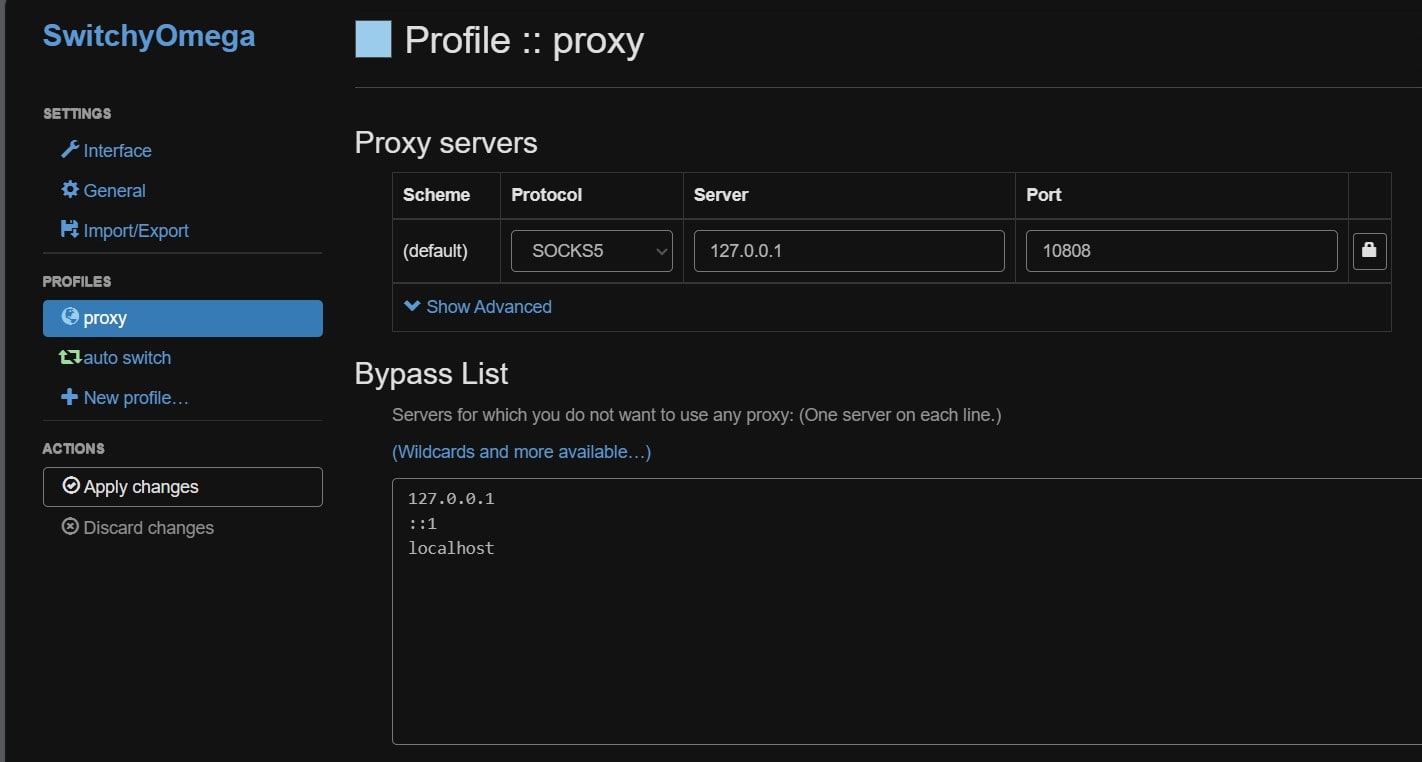Image resolution: width=1422 pixels, height=762 pixels.
Task: Click the Apply changes button
Action: pos(183,487)
